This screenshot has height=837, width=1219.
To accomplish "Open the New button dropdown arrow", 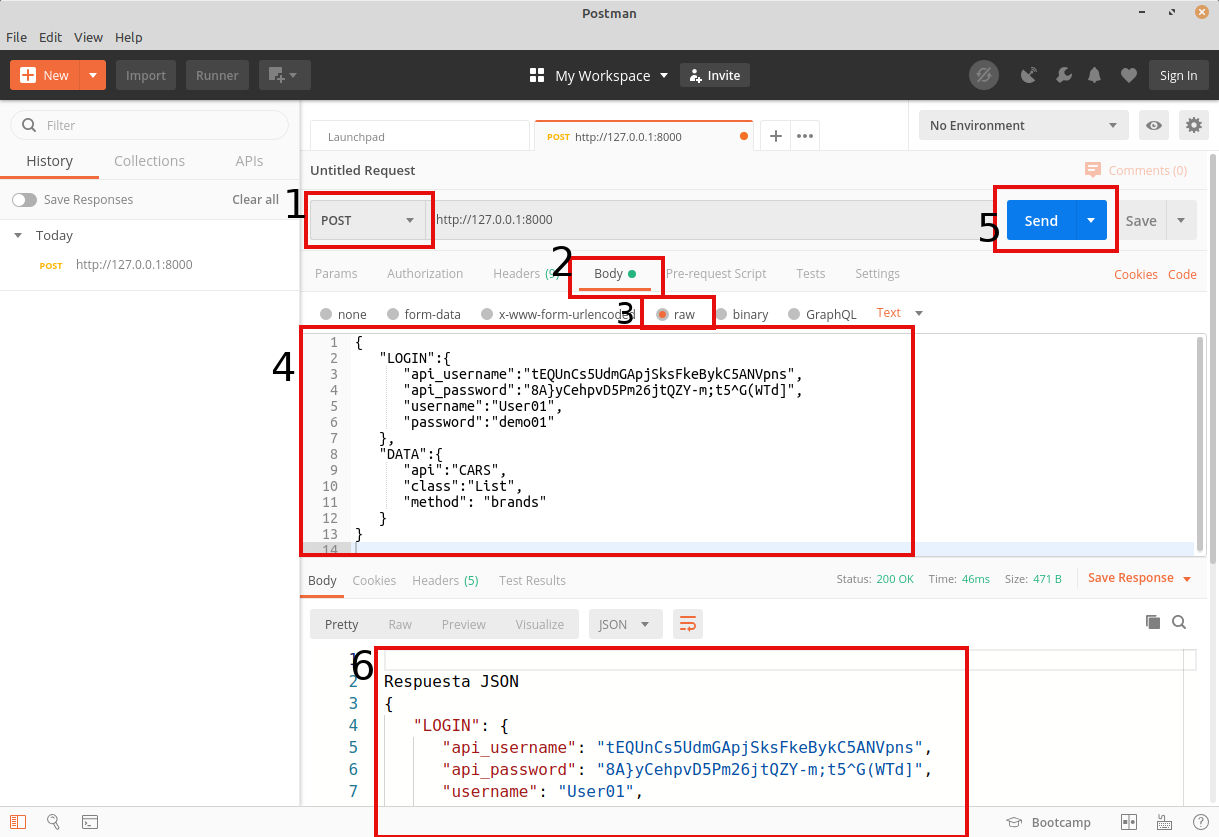I will tap(92, 75).
